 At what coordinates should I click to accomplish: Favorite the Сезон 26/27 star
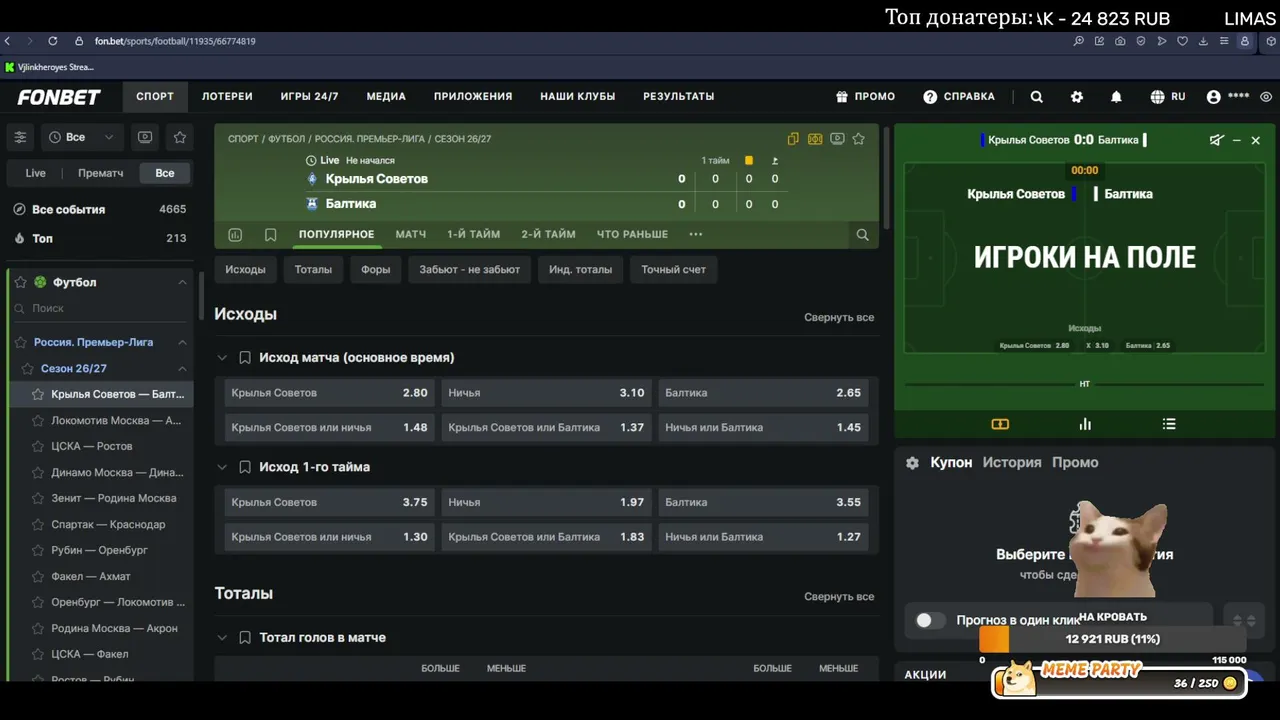pos(28,369)
